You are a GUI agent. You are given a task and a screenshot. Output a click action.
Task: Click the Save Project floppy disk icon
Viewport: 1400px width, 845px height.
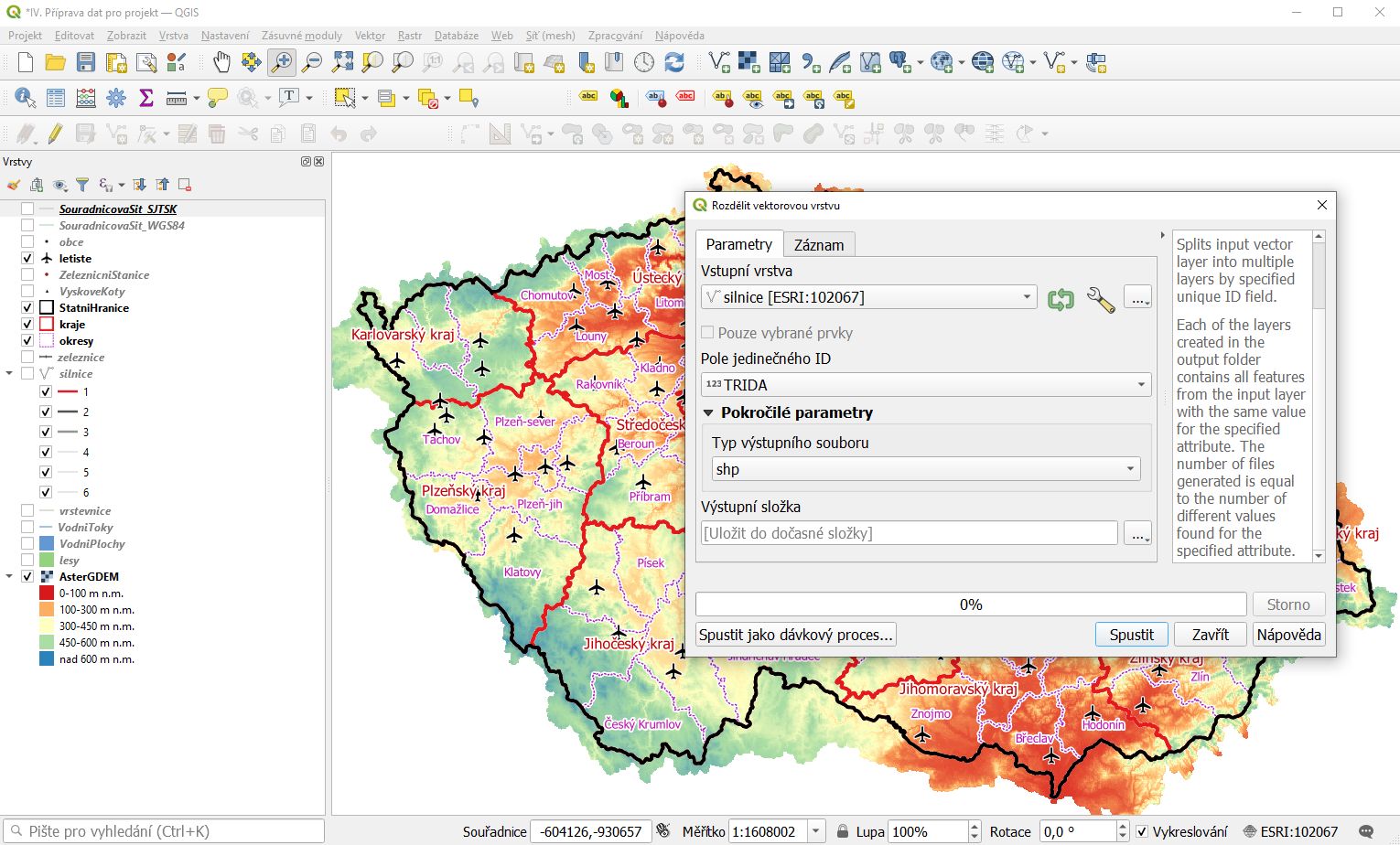click(x=86, y=62)
